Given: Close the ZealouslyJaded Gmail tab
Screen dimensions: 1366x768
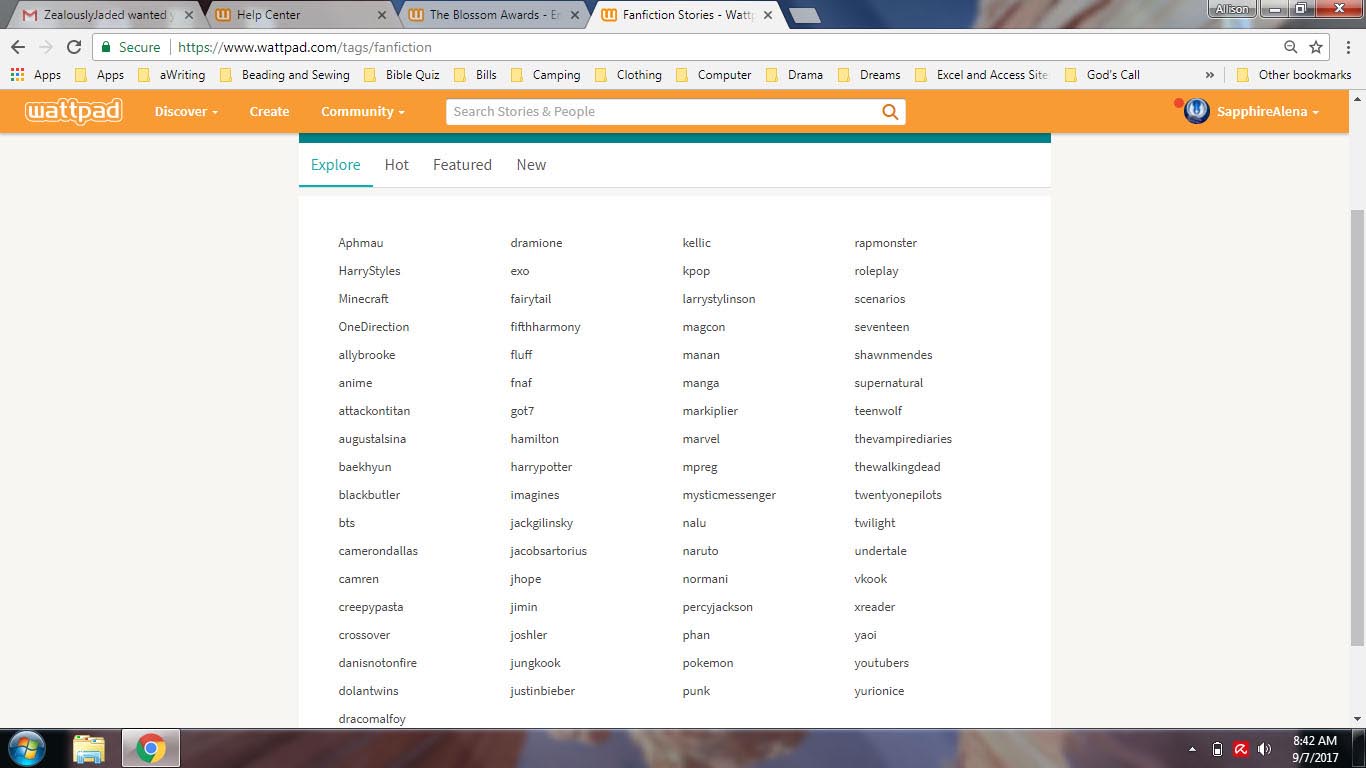Looking at the screenshot, I should pos(189,15).
